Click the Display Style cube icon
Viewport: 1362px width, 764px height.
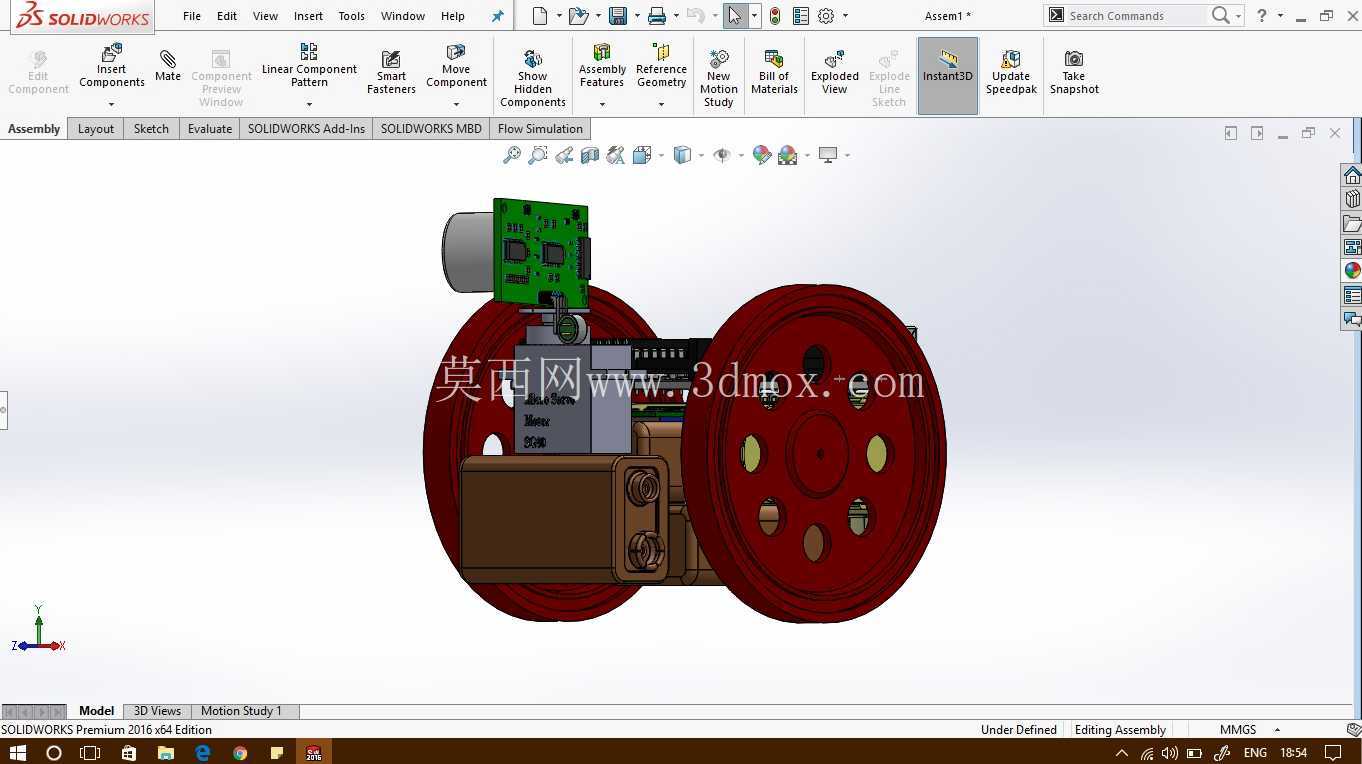click(x=682, y=155)
